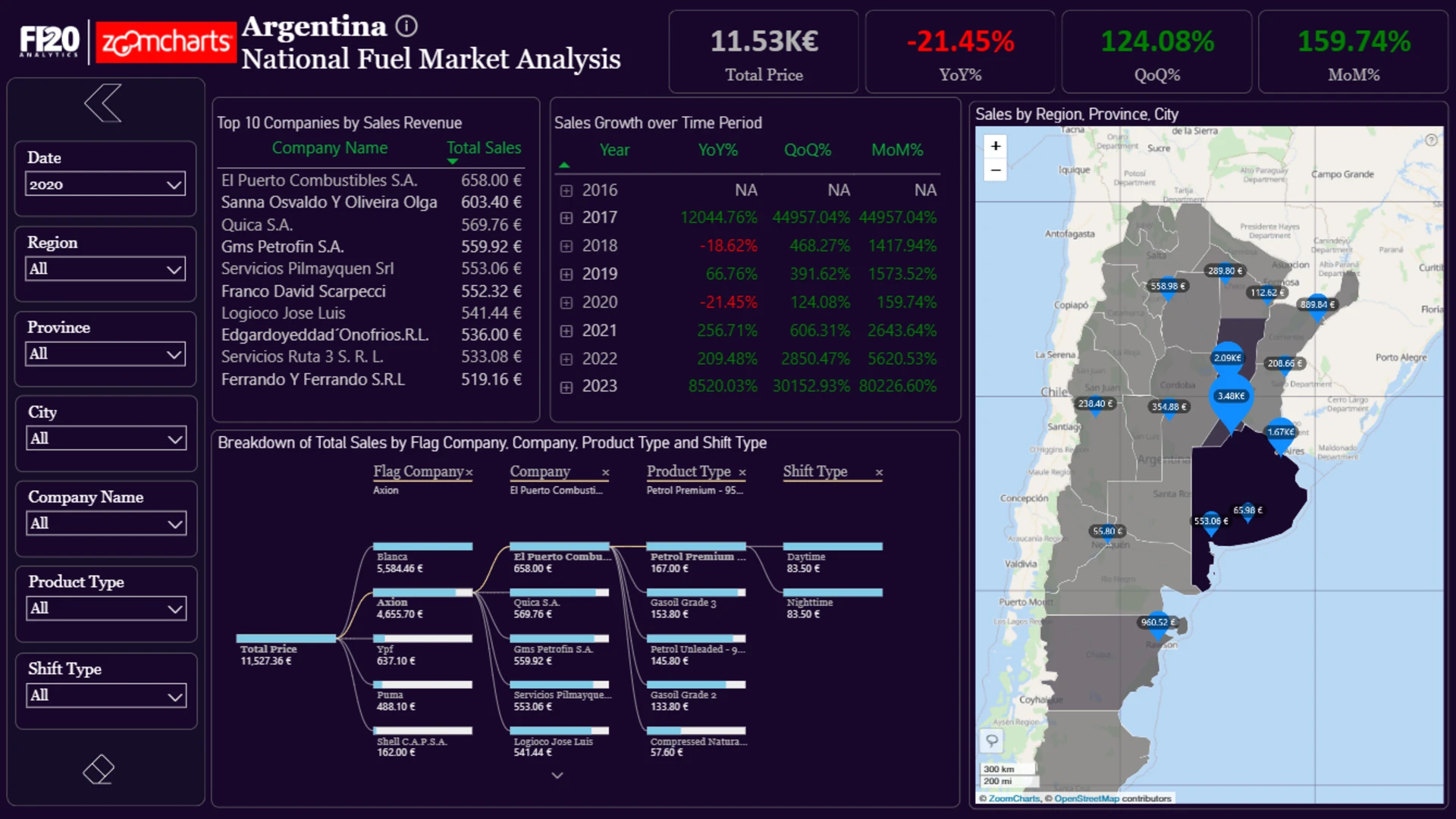1456x819 pixels.
Task: Collapse the filter pane with the back arrow
Action: 103,103
